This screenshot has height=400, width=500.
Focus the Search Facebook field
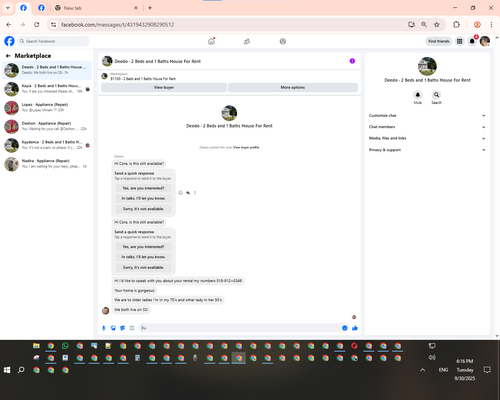[54, 41]
